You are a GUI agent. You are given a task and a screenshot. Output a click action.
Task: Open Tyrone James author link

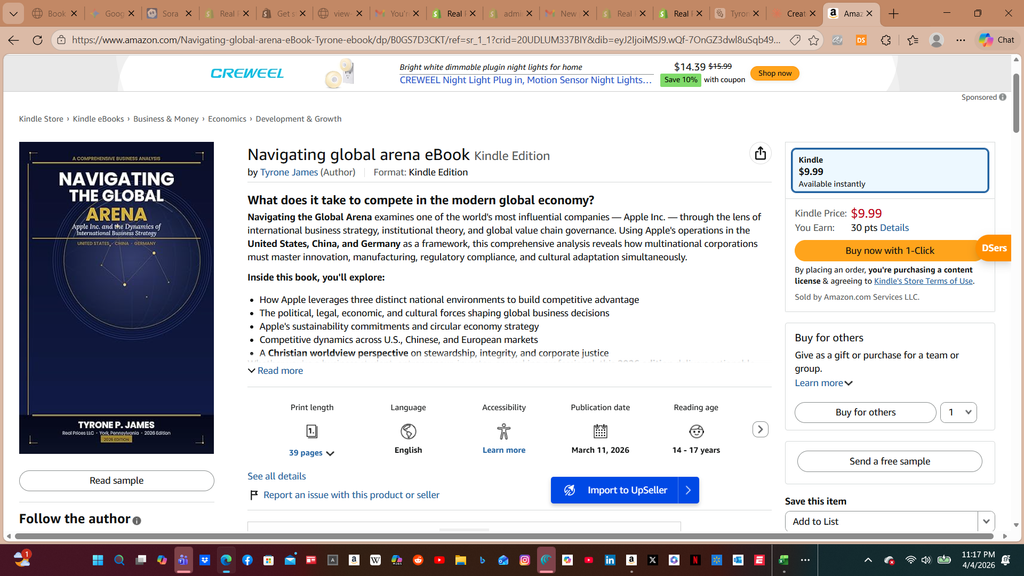(x=289, y=172)
